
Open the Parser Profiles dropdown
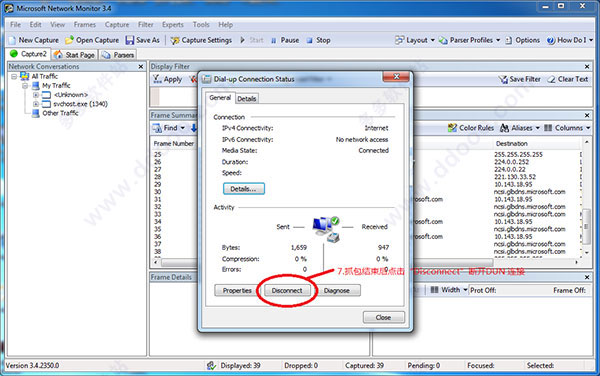coord(470,40)
